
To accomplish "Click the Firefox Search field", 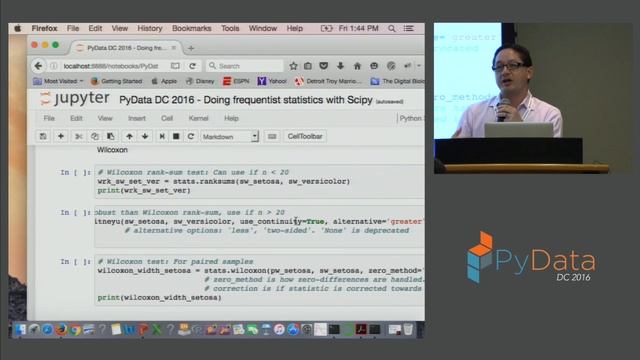I will click(x=245, y=66).
